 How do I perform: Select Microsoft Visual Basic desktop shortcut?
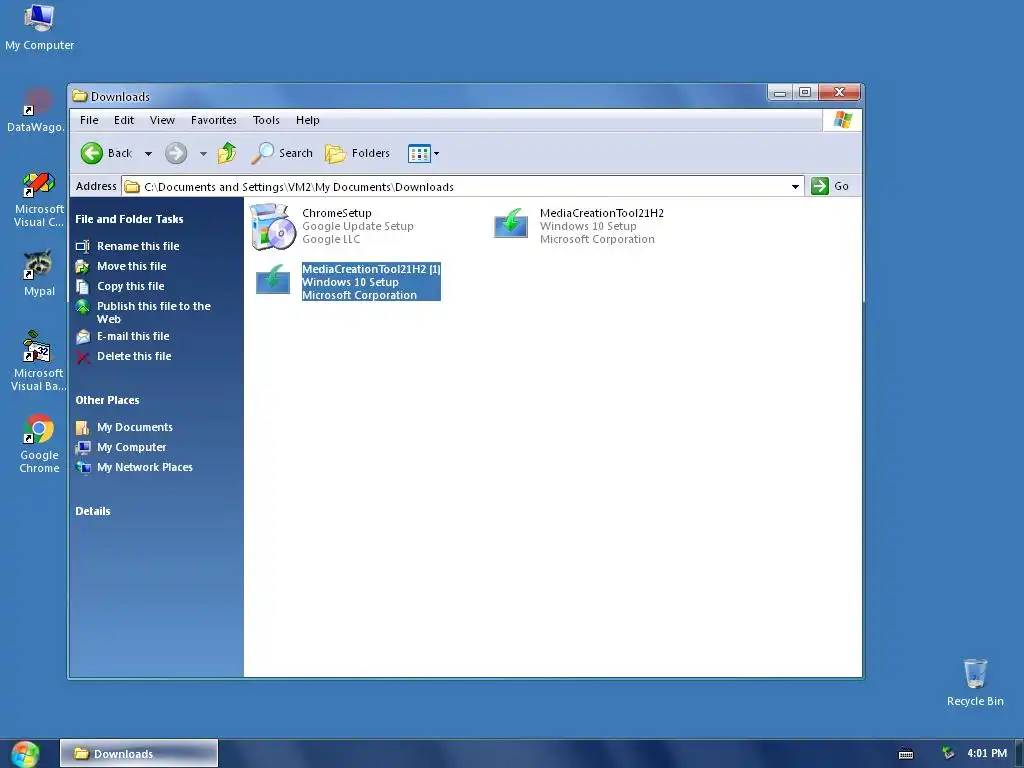point(38,361)
